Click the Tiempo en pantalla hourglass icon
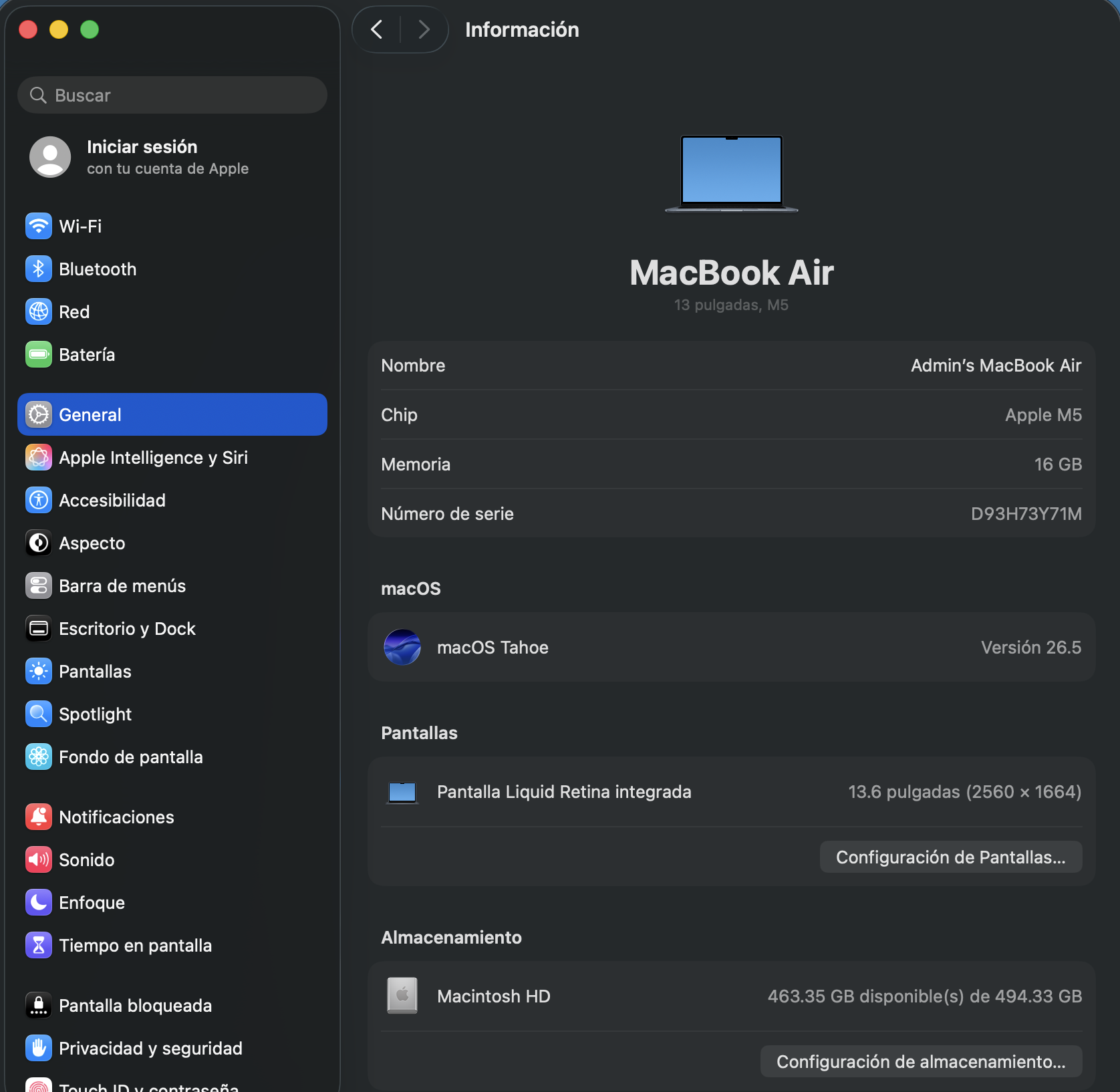1120x1092 pixels. tap(39, 945)
